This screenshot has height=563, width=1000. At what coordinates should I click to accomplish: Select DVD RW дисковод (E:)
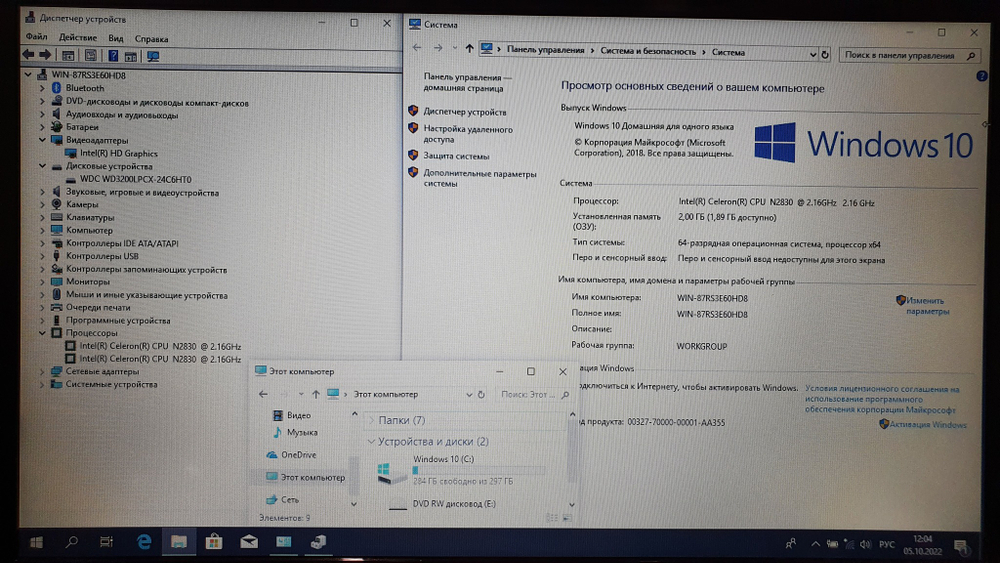point(454,504)
